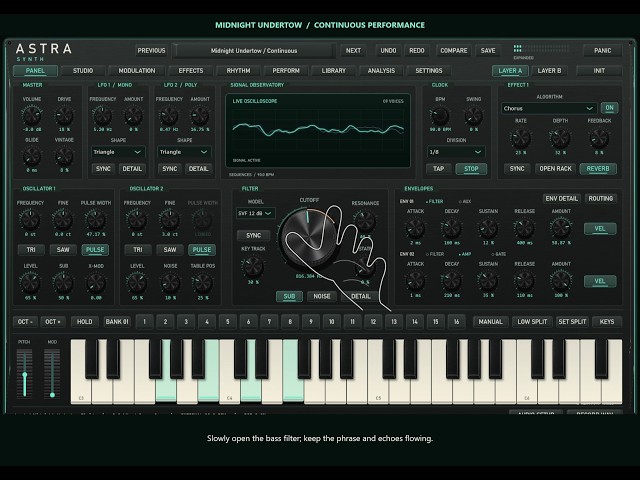Load the PREVIOUS preset
The width and height of the screenshot is (640, 480).
[x=151, y=51]
